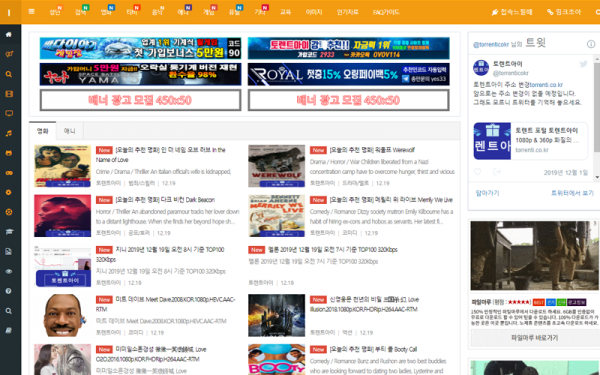Image resolution: width=600 pixels, height=375 pixels.
Task: Open the FAQ가이드 menu item
Action: (386, 12)
